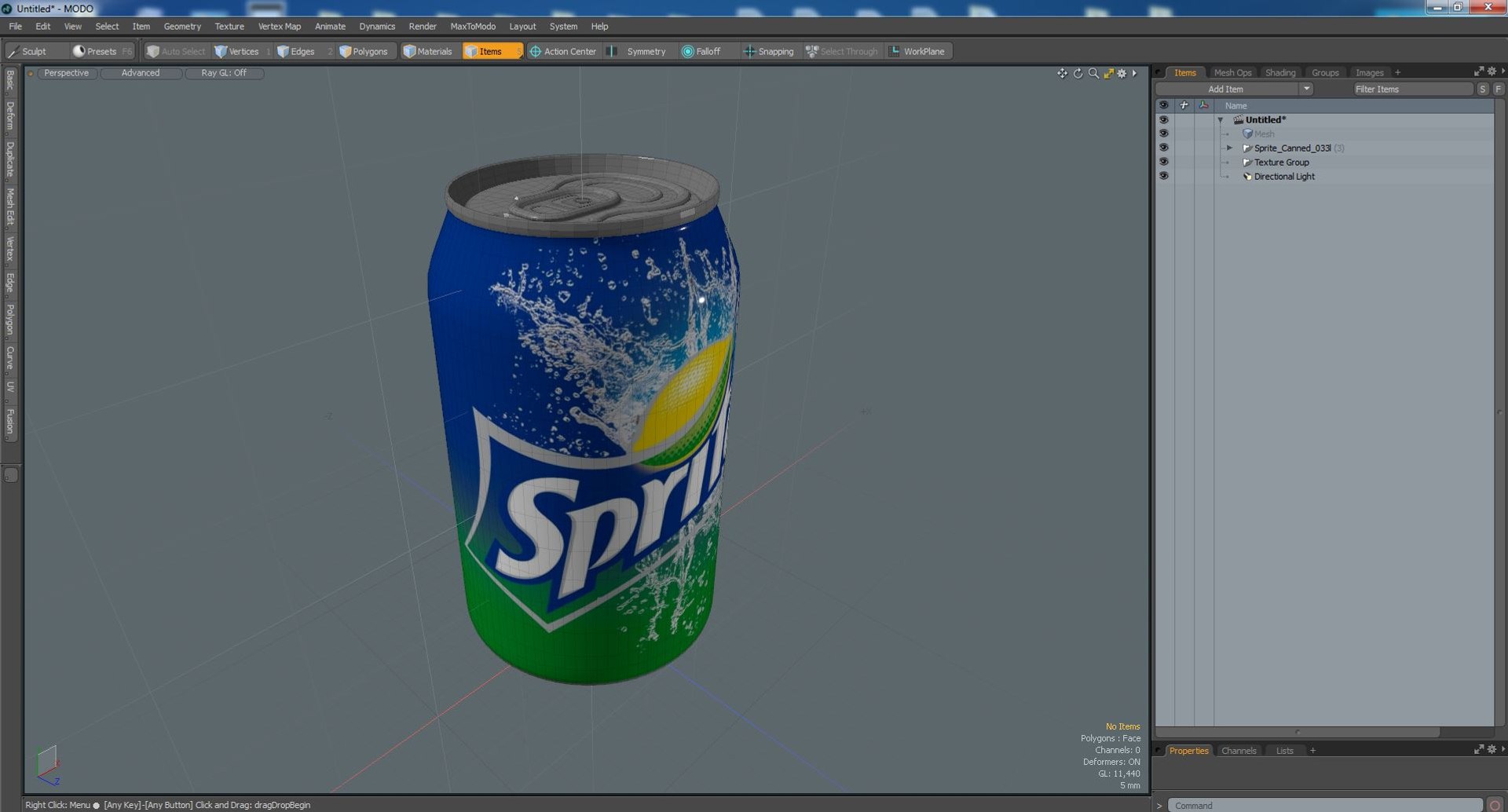Open the Action Center options
The width and height of the screenshot is (1508, 812).
point(564,51)
